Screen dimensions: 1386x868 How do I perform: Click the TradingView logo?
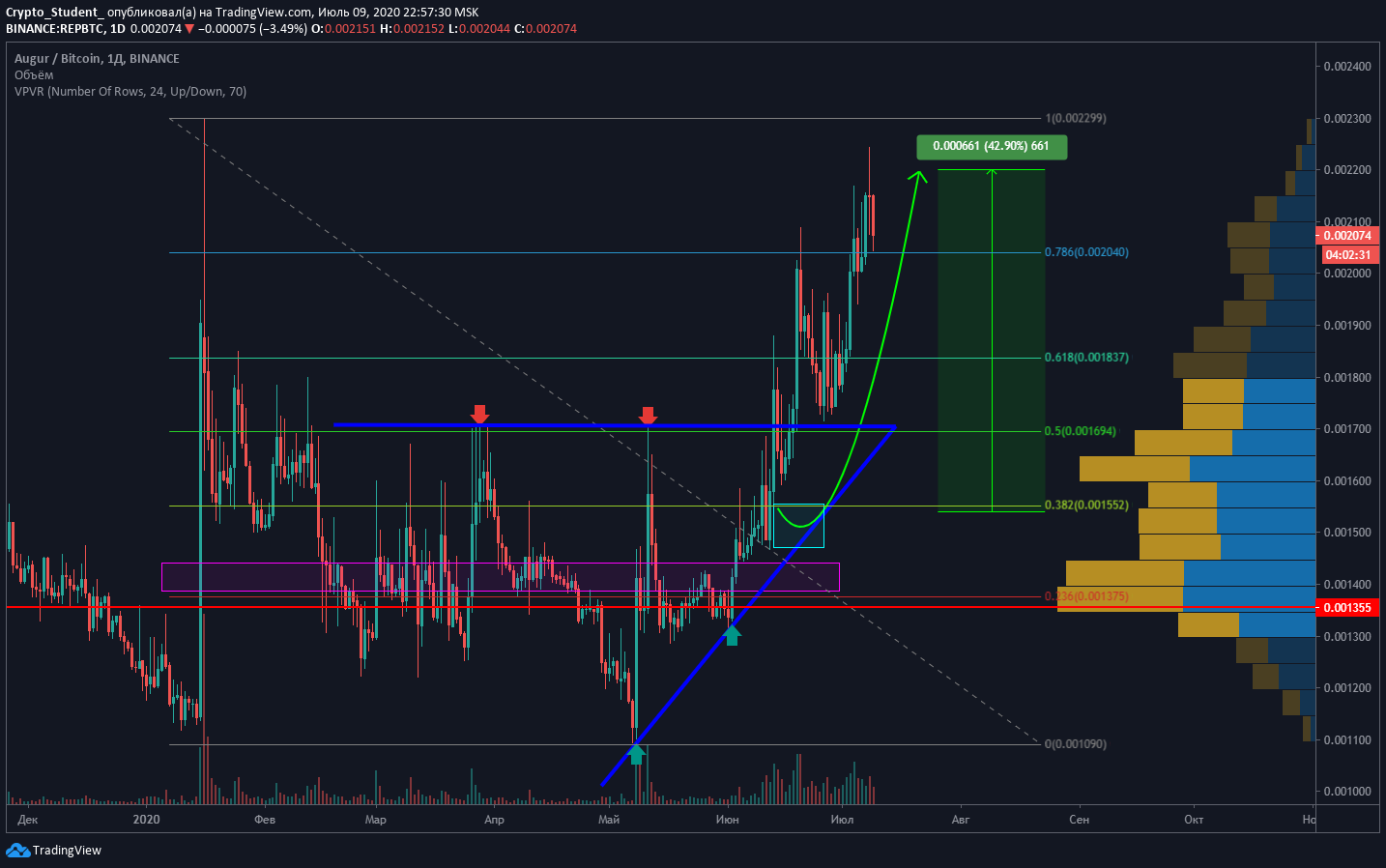click(x=54, y=851)
